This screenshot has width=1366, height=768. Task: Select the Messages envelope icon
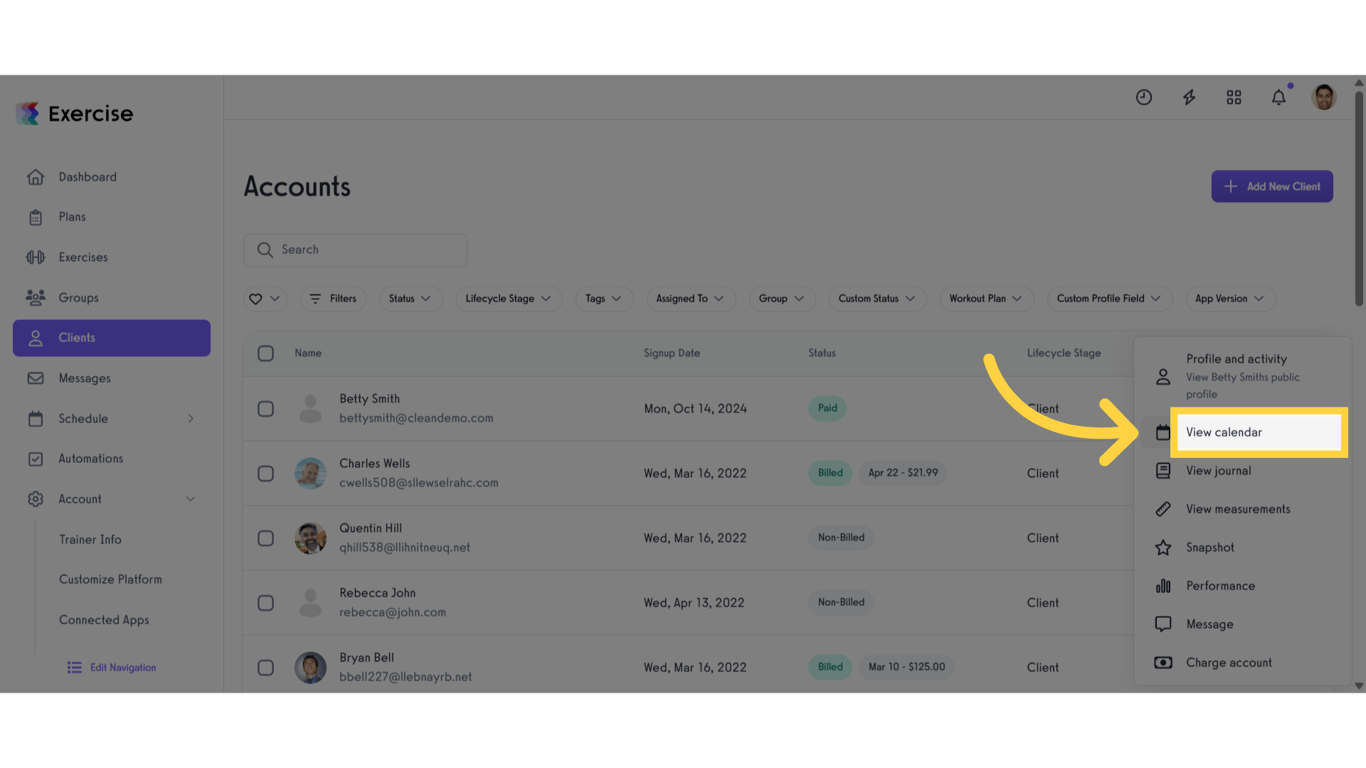click(36, 378)
